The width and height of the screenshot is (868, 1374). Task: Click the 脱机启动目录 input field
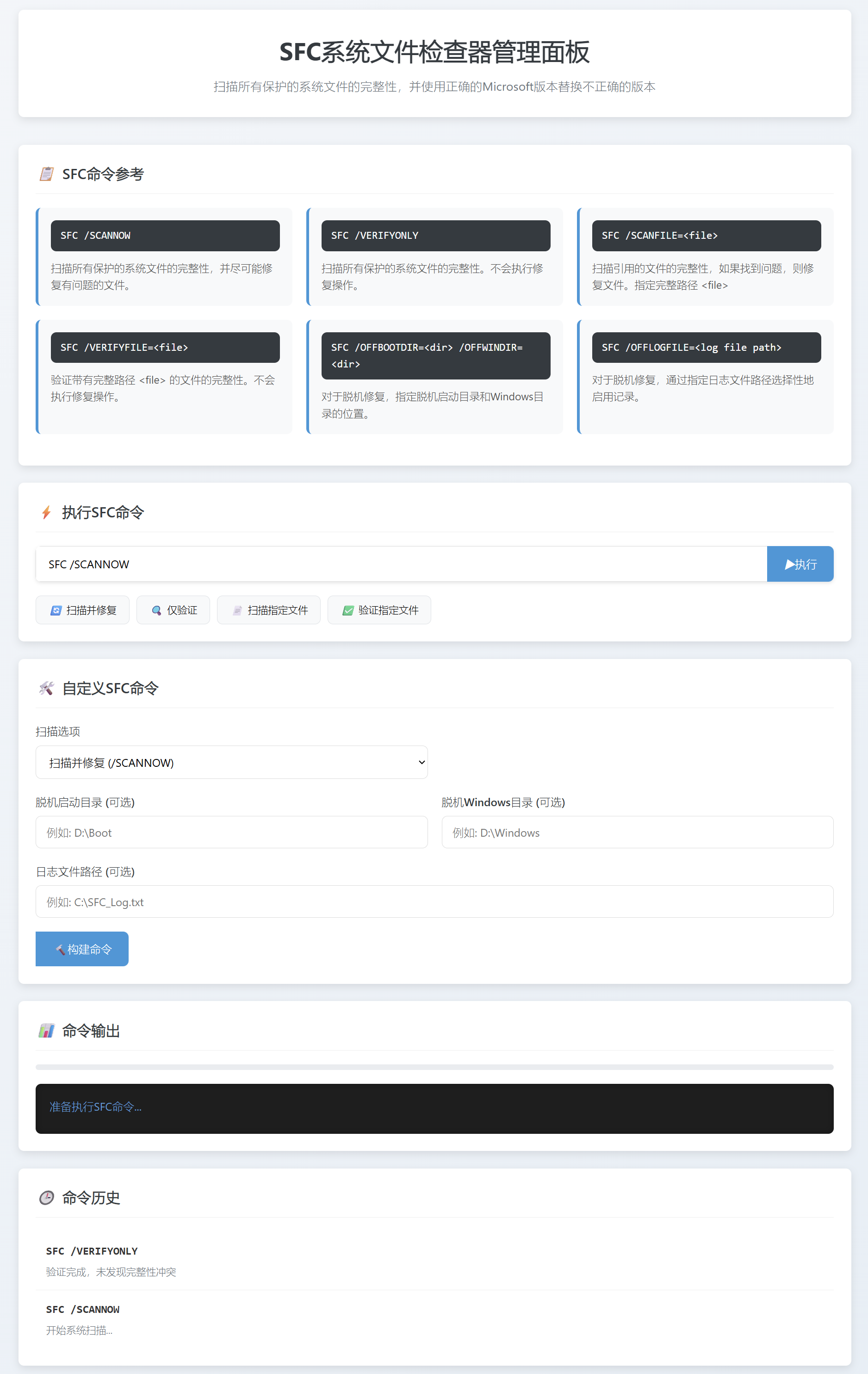click(231, 832)
